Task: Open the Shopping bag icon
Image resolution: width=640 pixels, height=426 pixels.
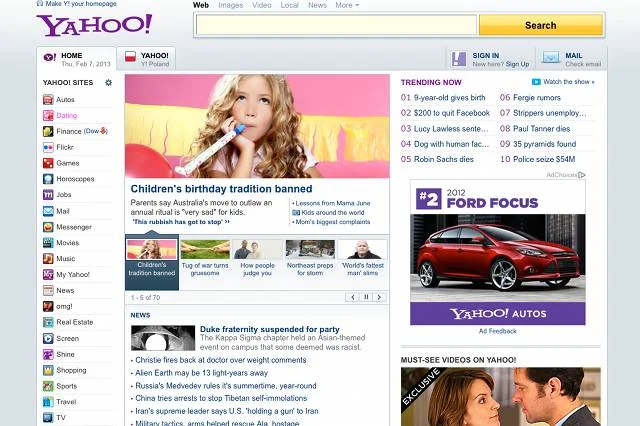Action: coord(48,370)
